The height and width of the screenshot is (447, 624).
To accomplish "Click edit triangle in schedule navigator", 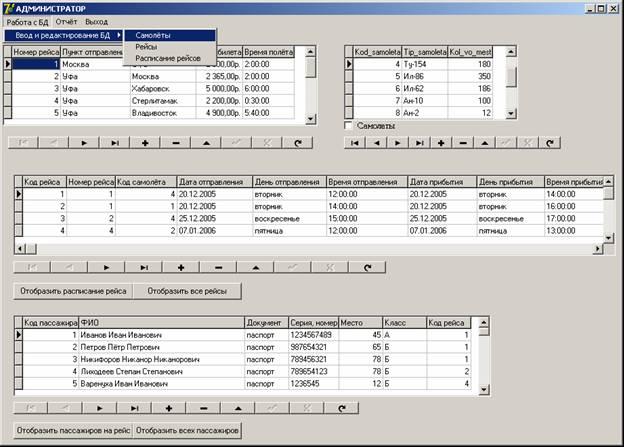I will [254, 267].
